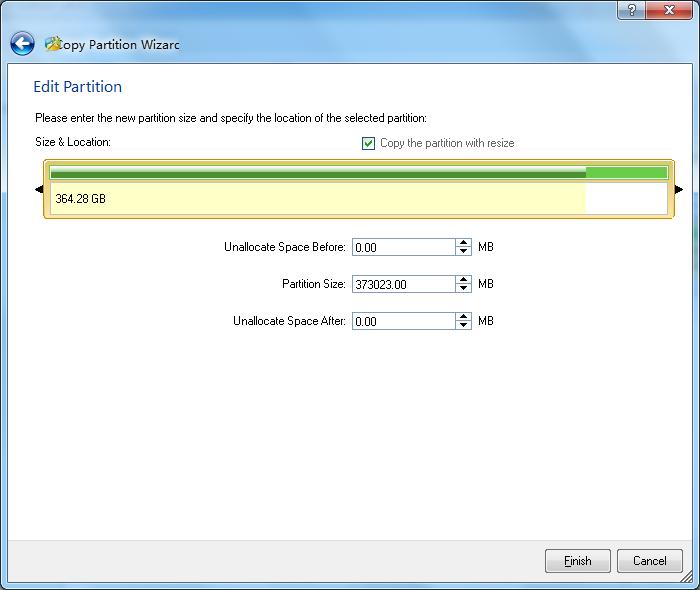Increase Unallocate Space After with up arrow
The width and height of the screenshot is (700, 590).
(463, 317)
